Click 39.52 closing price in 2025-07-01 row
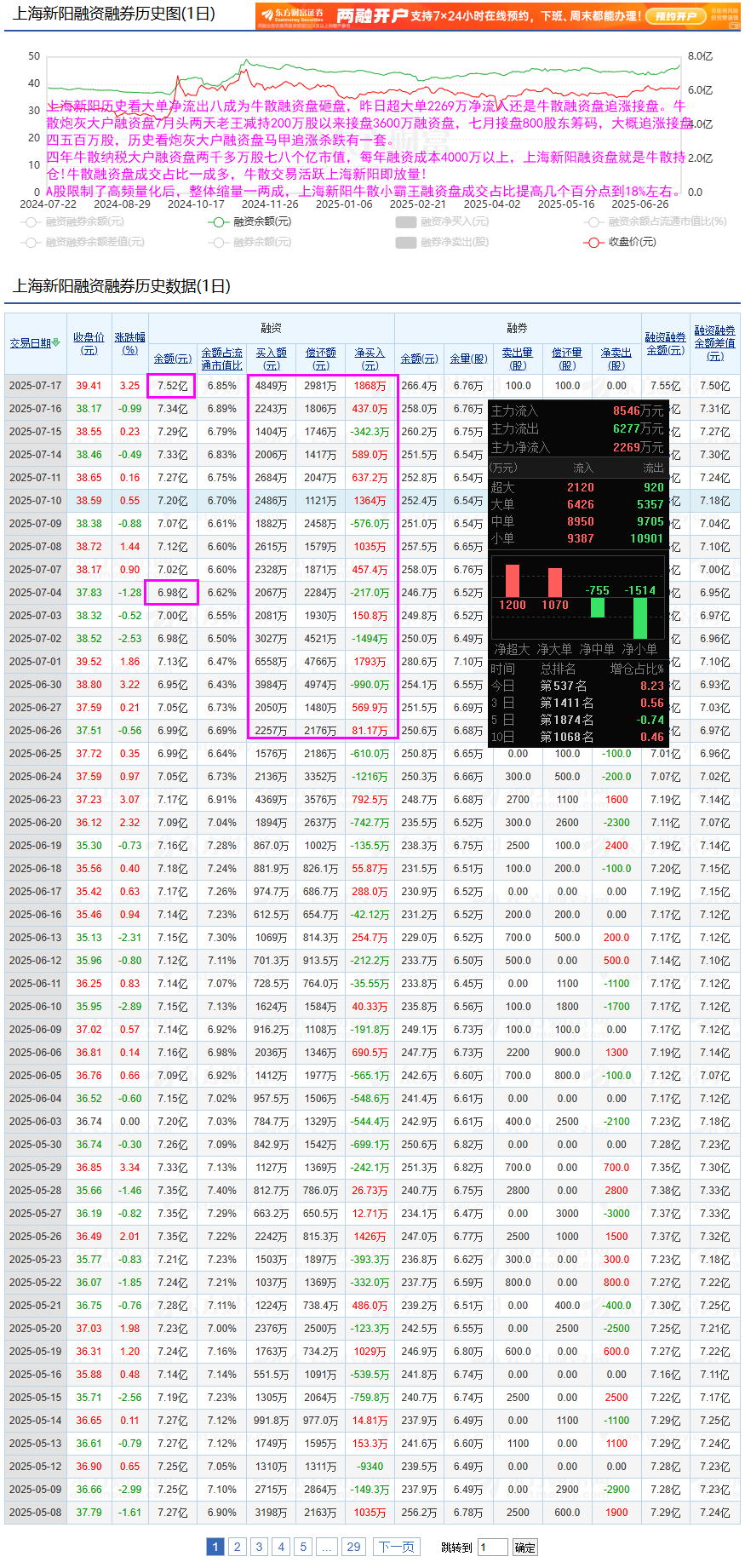 coord(89,662)
